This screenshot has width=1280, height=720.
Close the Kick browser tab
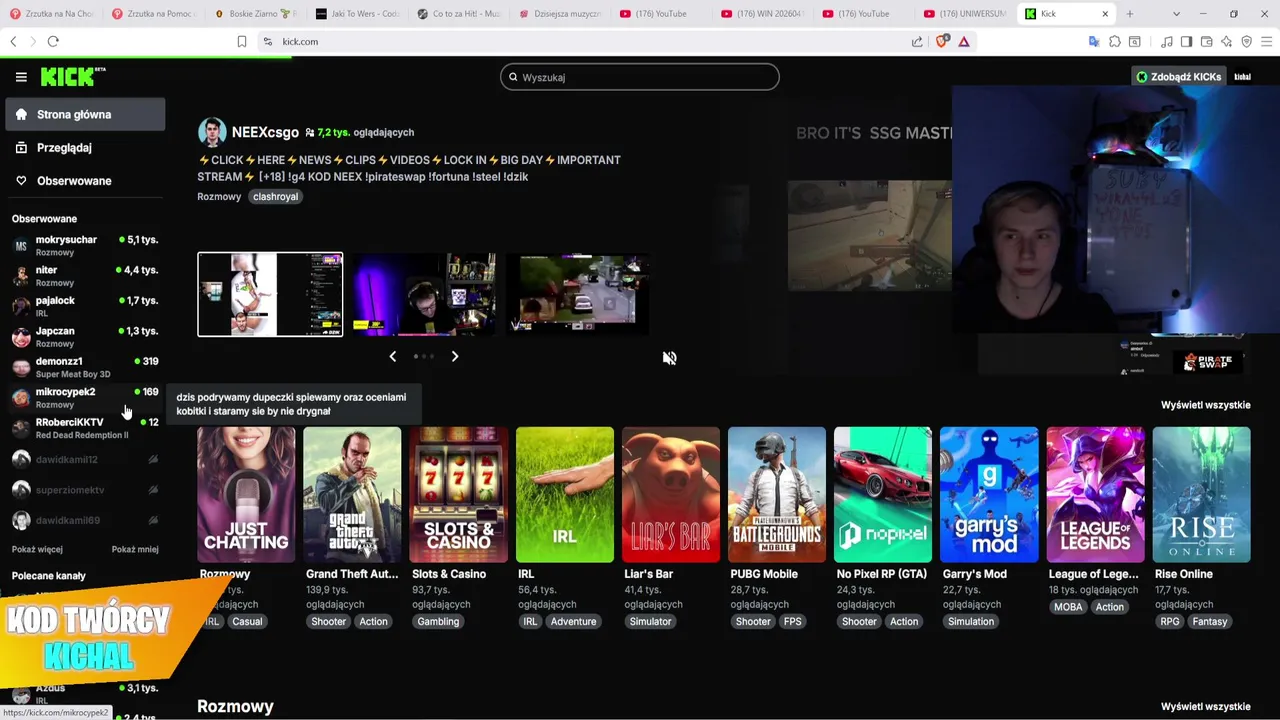(1105, 14)
